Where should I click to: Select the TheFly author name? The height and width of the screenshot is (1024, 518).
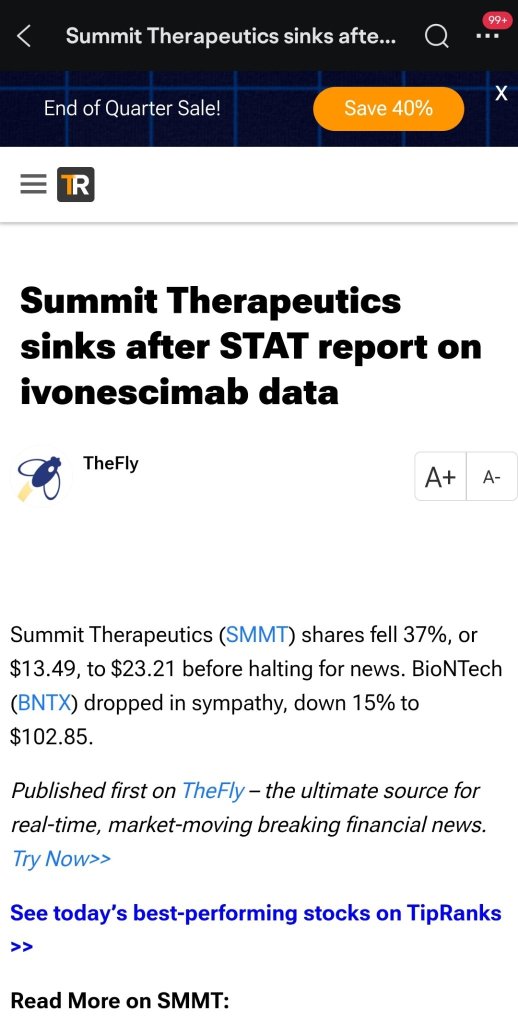click(x=111, y=463)
